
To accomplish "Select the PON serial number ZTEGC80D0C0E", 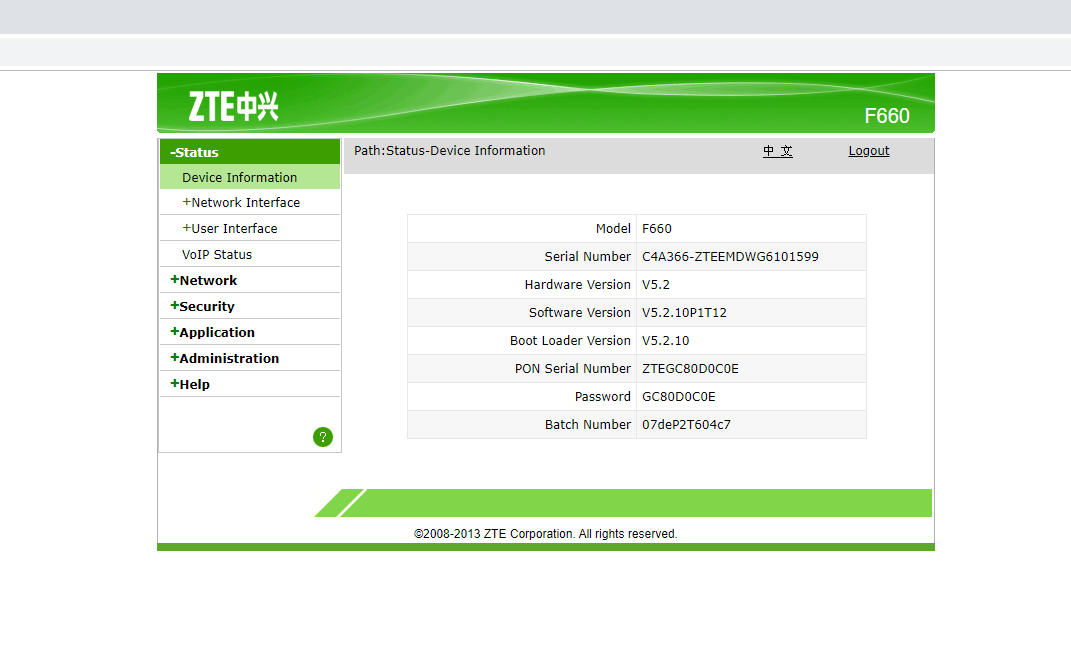I will pyautogui.click(x=691, y=369).
